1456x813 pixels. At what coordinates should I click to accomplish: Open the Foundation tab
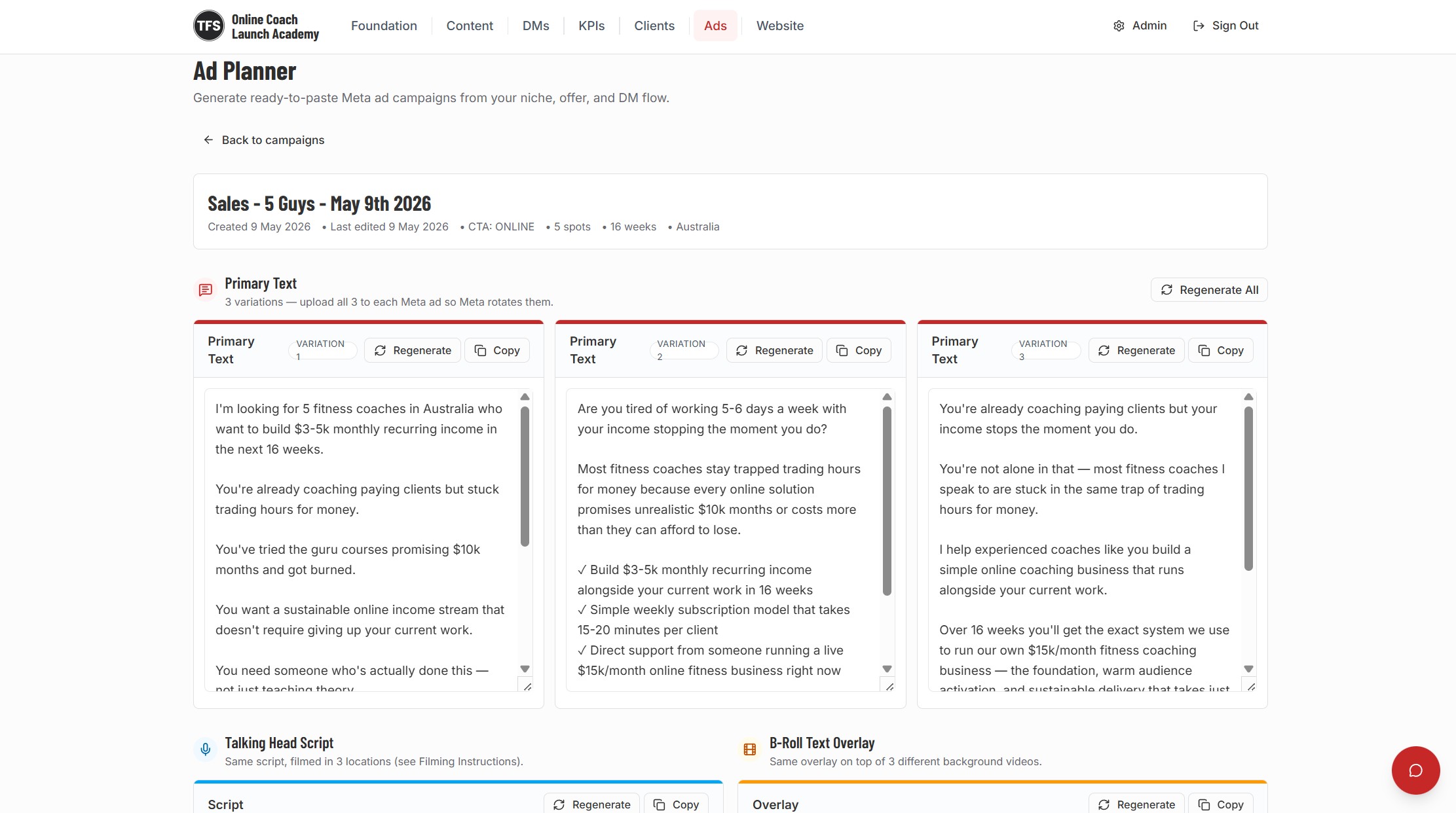(x=384, y=26)
